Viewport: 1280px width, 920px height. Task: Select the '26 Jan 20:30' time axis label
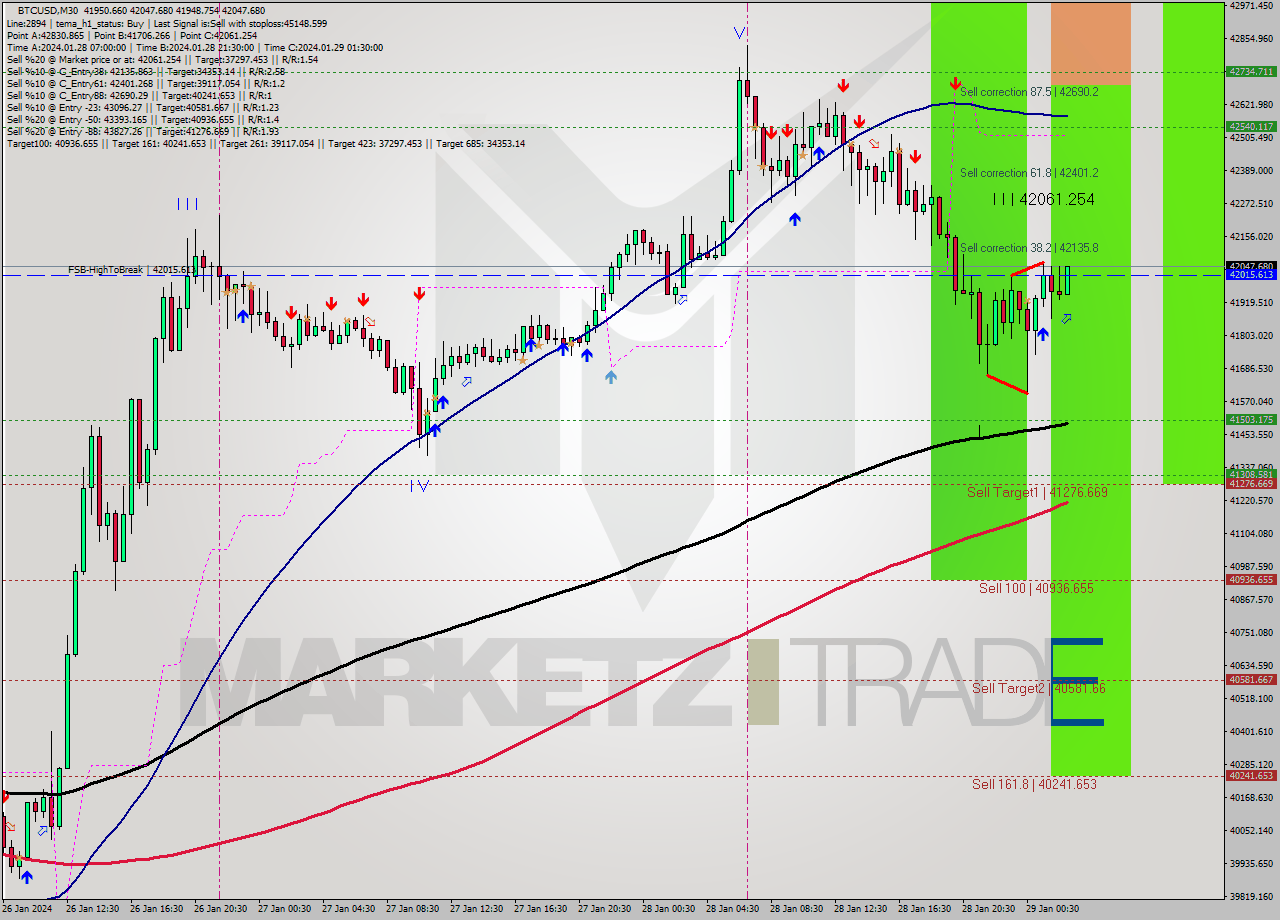(x=220, y=909)
